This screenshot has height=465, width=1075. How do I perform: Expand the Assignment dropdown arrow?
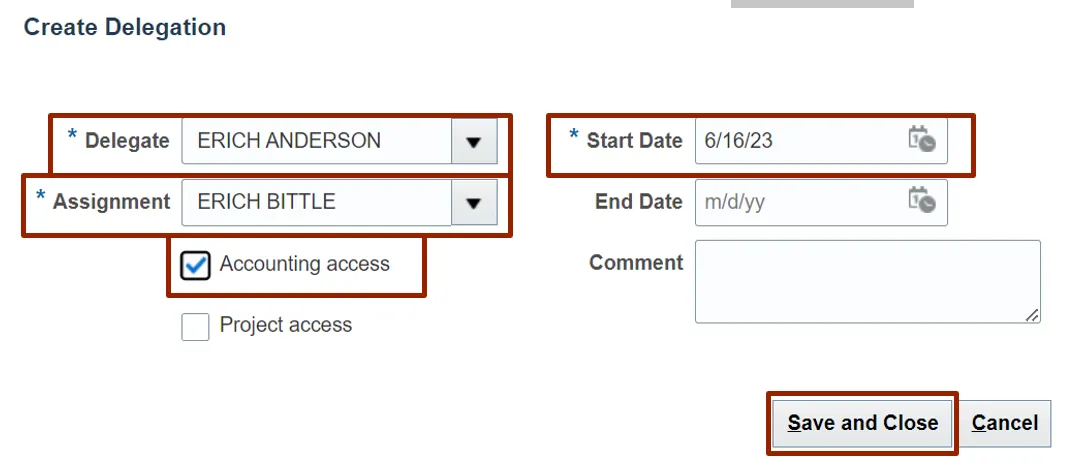(x=474, y=202)
